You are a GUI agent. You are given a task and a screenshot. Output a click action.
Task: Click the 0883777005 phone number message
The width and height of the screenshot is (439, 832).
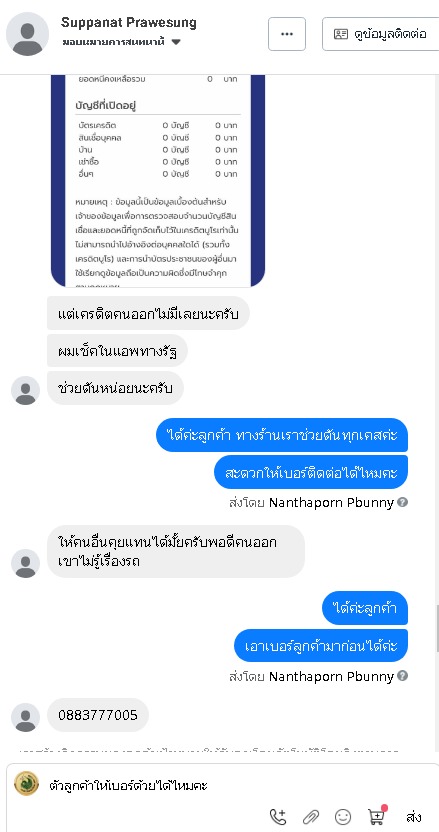coord(98,715)
